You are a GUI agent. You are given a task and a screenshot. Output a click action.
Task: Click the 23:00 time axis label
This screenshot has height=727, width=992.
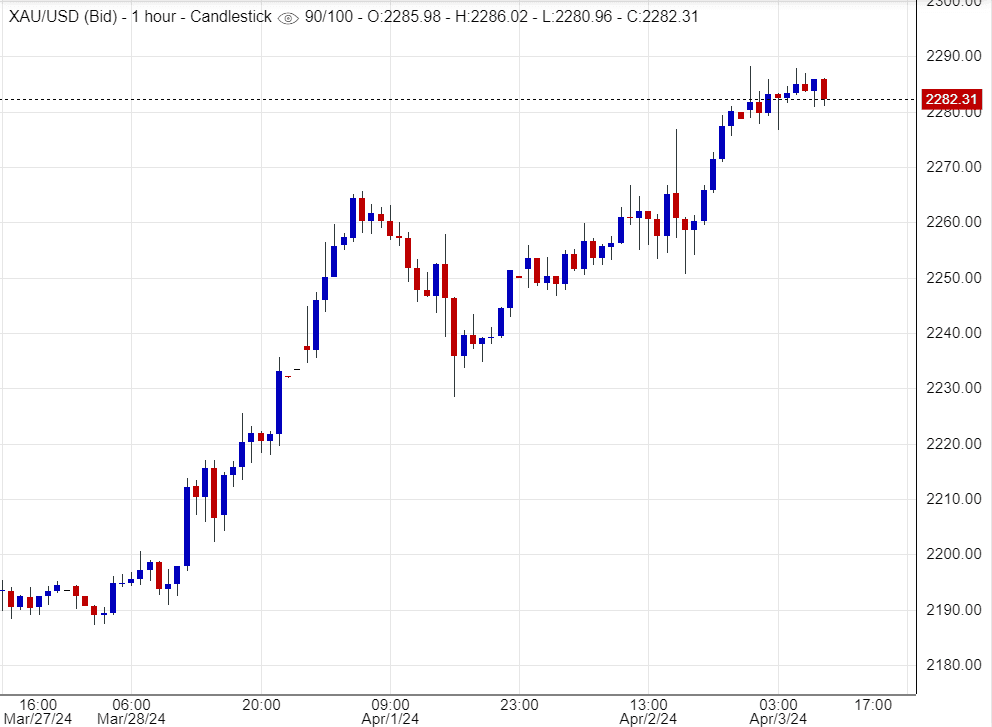coord(519,704)
